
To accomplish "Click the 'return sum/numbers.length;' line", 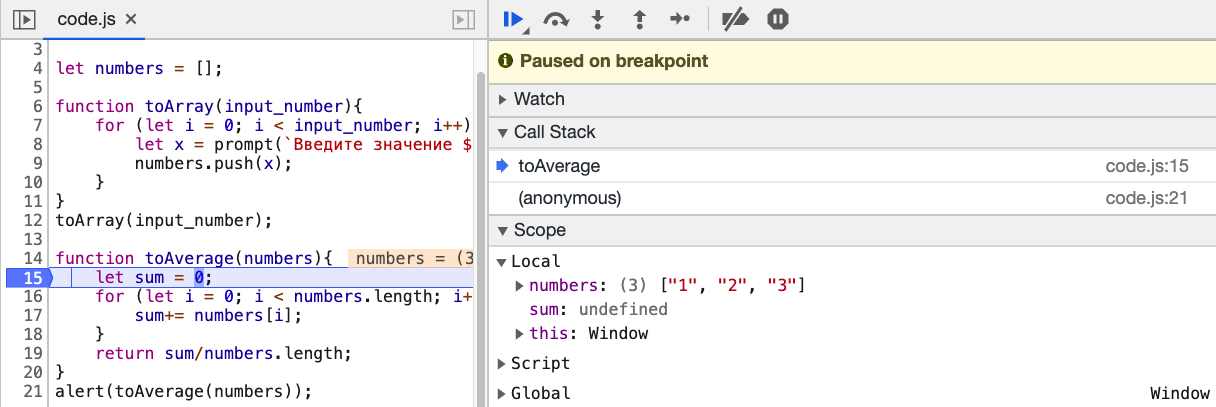I will [x=224, y=354].
